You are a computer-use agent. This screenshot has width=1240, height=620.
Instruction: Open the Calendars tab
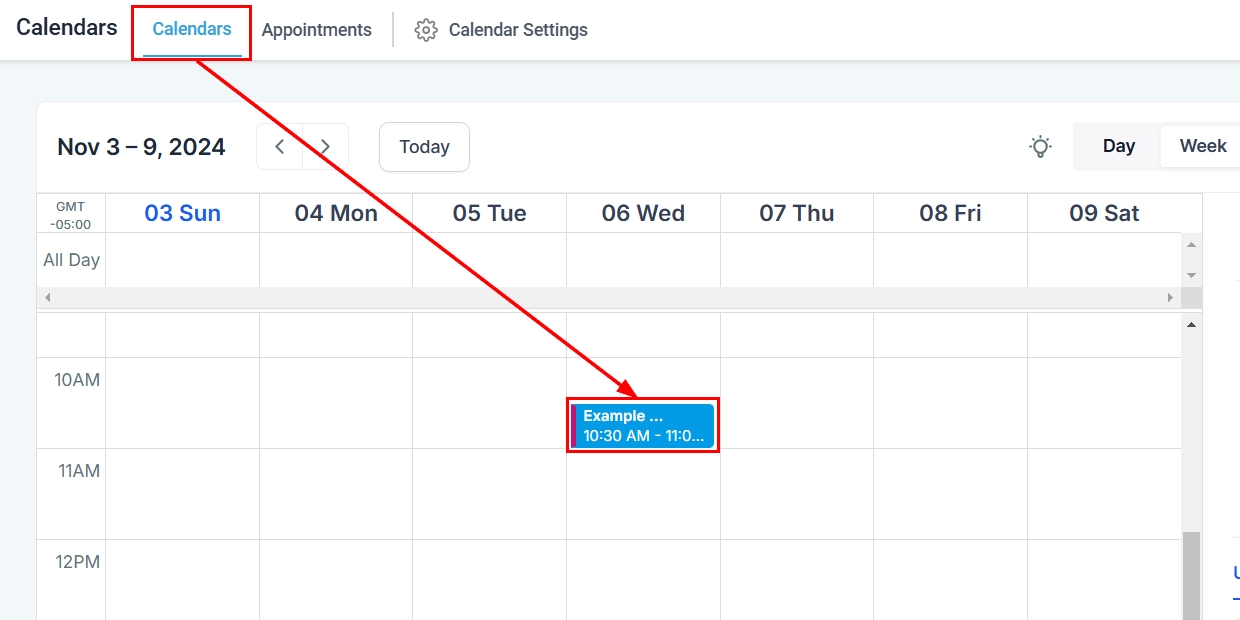click(192, 30)
